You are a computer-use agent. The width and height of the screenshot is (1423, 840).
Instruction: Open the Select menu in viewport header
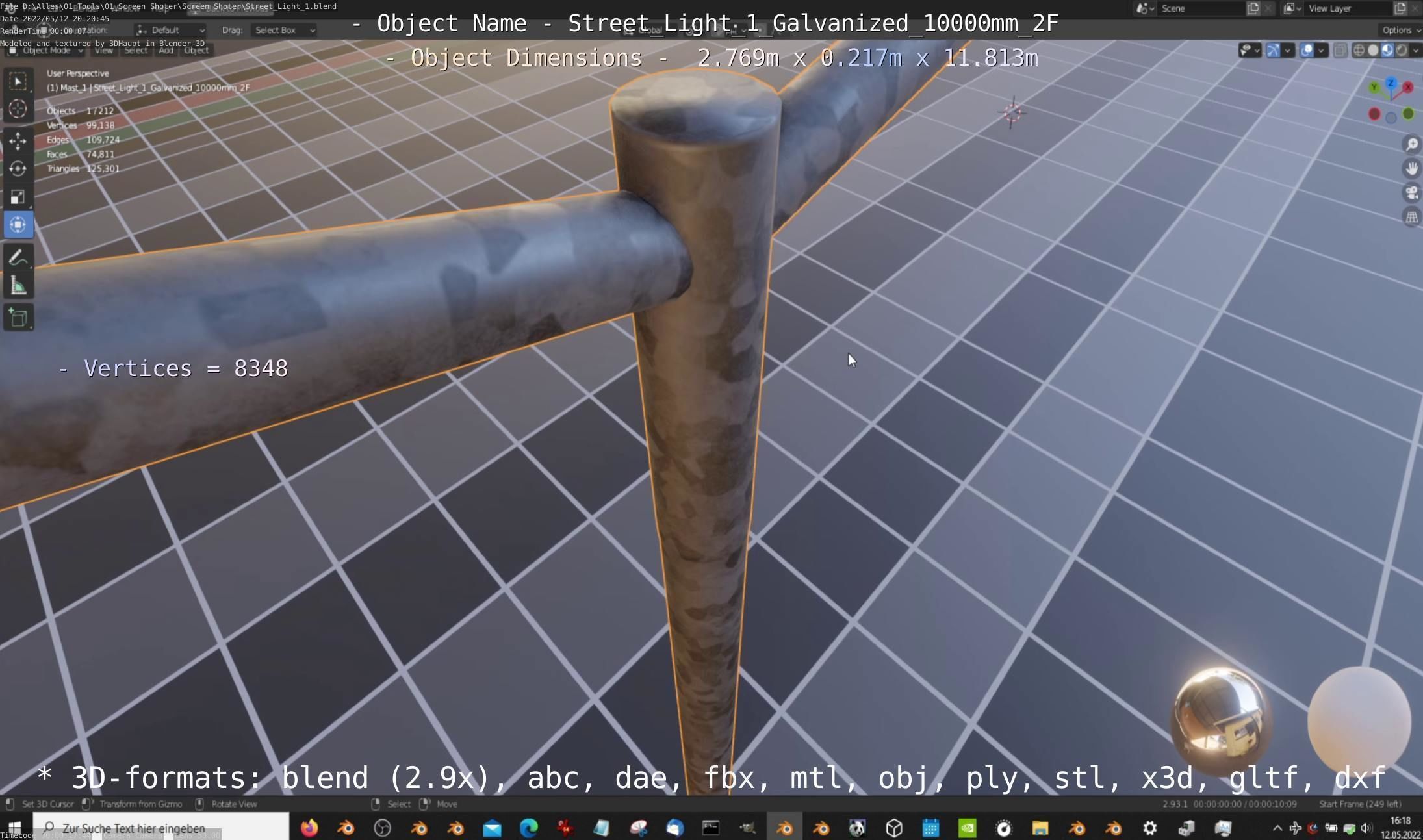(x=136, y=50)
